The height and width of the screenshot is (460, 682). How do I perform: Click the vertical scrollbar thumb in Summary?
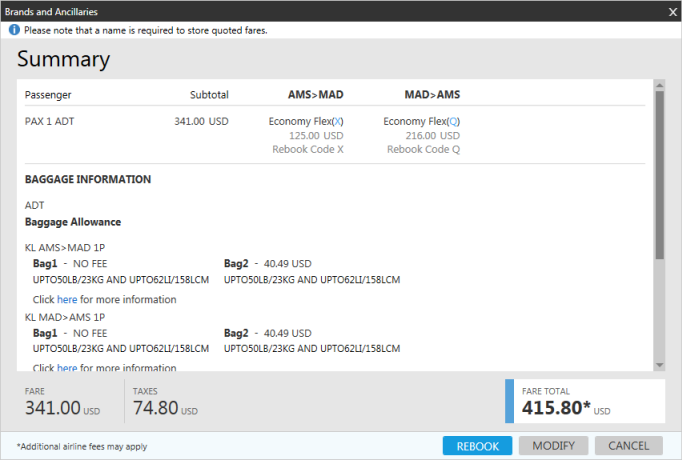pos(659,175)
